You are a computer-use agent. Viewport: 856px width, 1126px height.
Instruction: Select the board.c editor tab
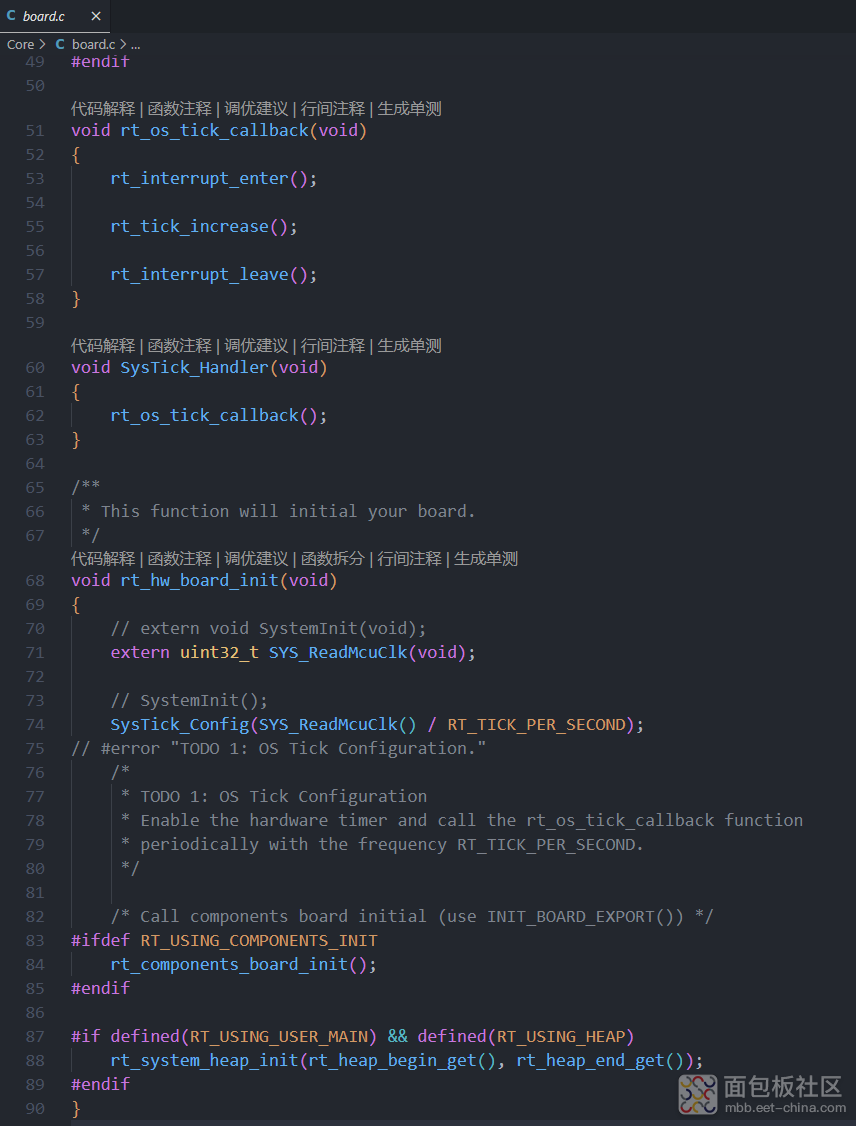(55, 16)
